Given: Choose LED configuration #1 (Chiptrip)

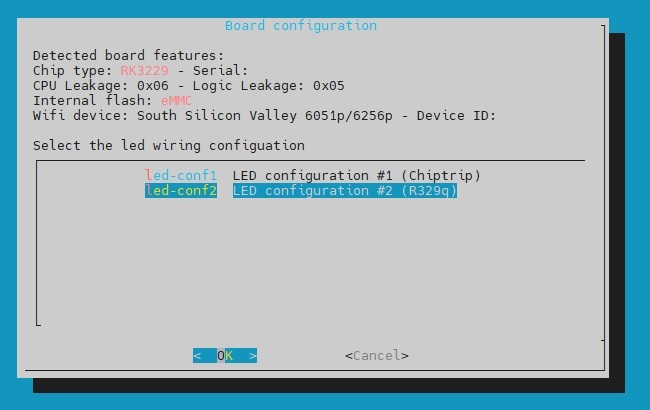Looking at the screenshot, I should (x=357, y=175).
